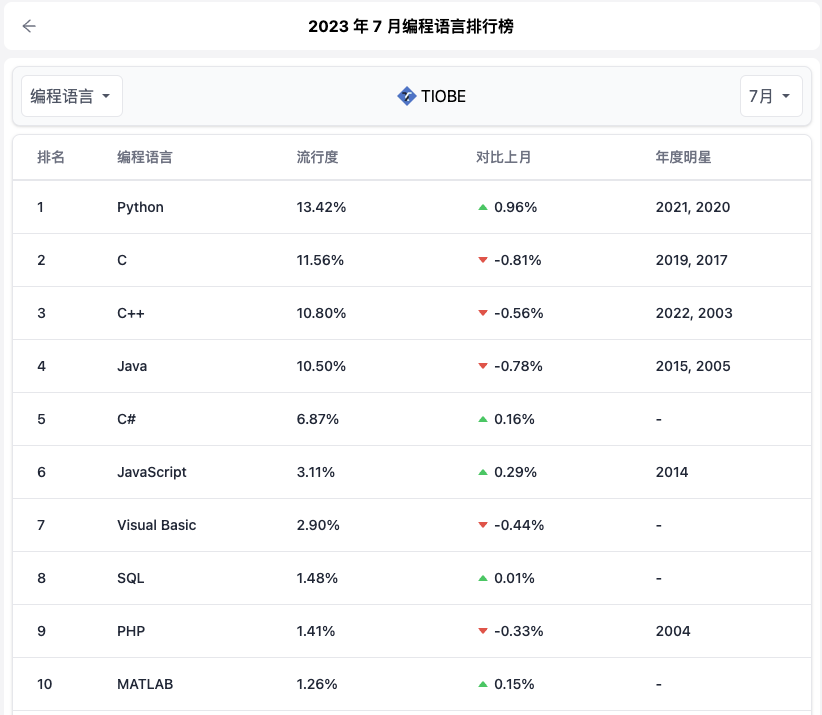Select the Java language name
Screen dimensions: 822x715
(132, 366)
